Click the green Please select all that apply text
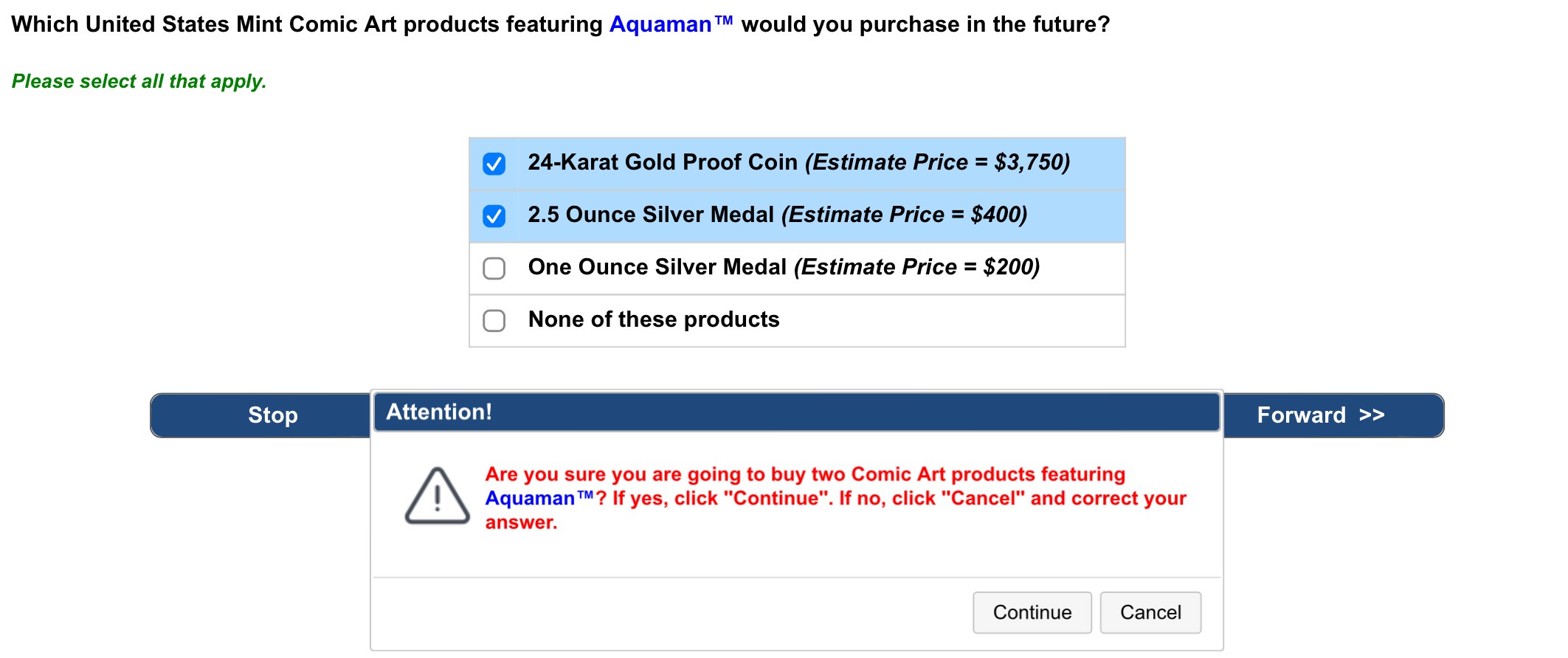This screenshot has height=658, width=1568. click(x=139, y=81)
